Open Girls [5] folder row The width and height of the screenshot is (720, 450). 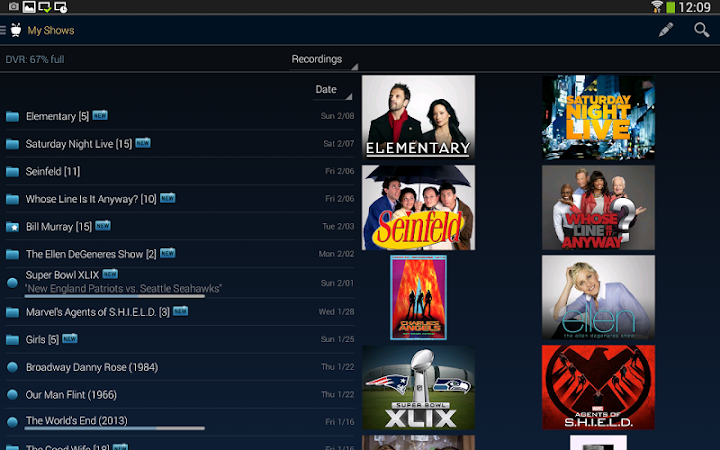(x=180, y=340)
